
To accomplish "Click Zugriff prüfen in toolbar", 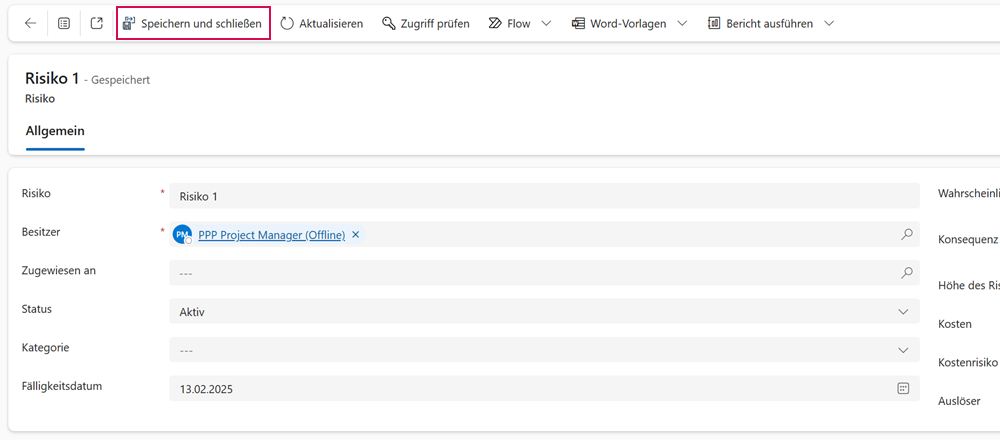I will pos(426,23).
